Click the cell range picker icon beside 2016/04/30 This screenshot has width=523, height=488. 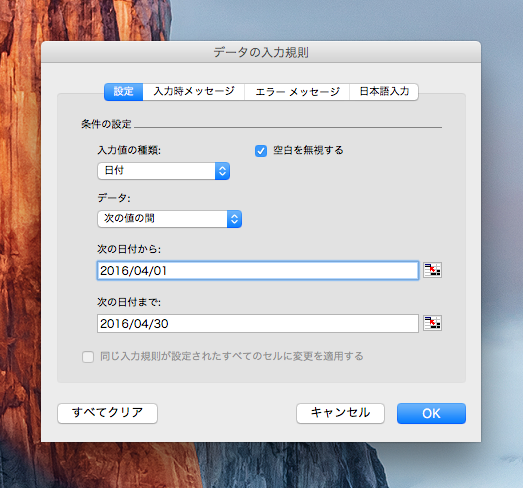[x=432, y=323]
